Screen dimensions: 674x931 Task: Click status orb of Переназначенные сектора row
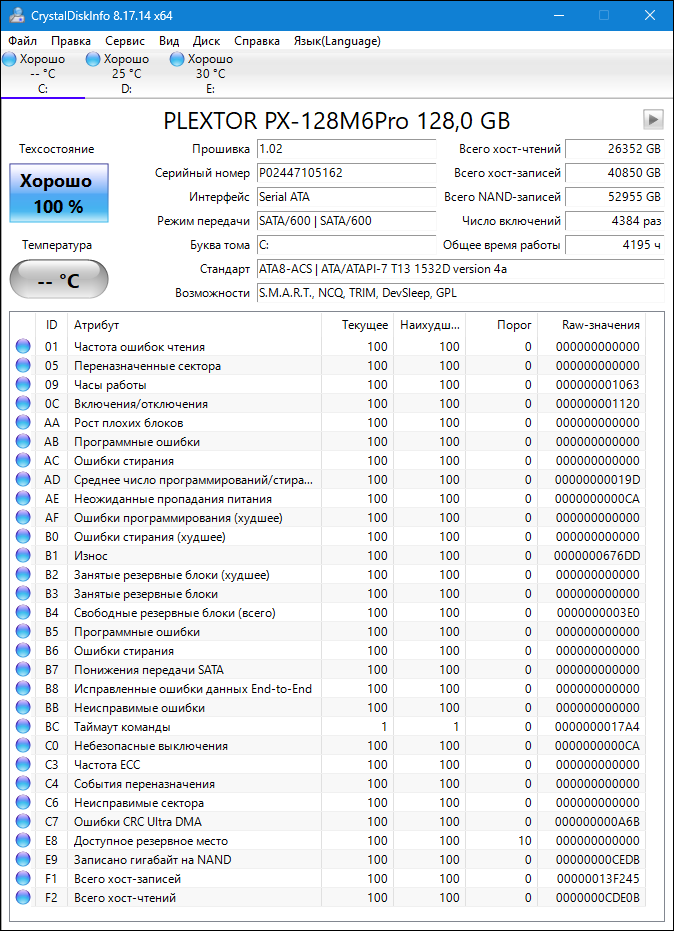23,366
